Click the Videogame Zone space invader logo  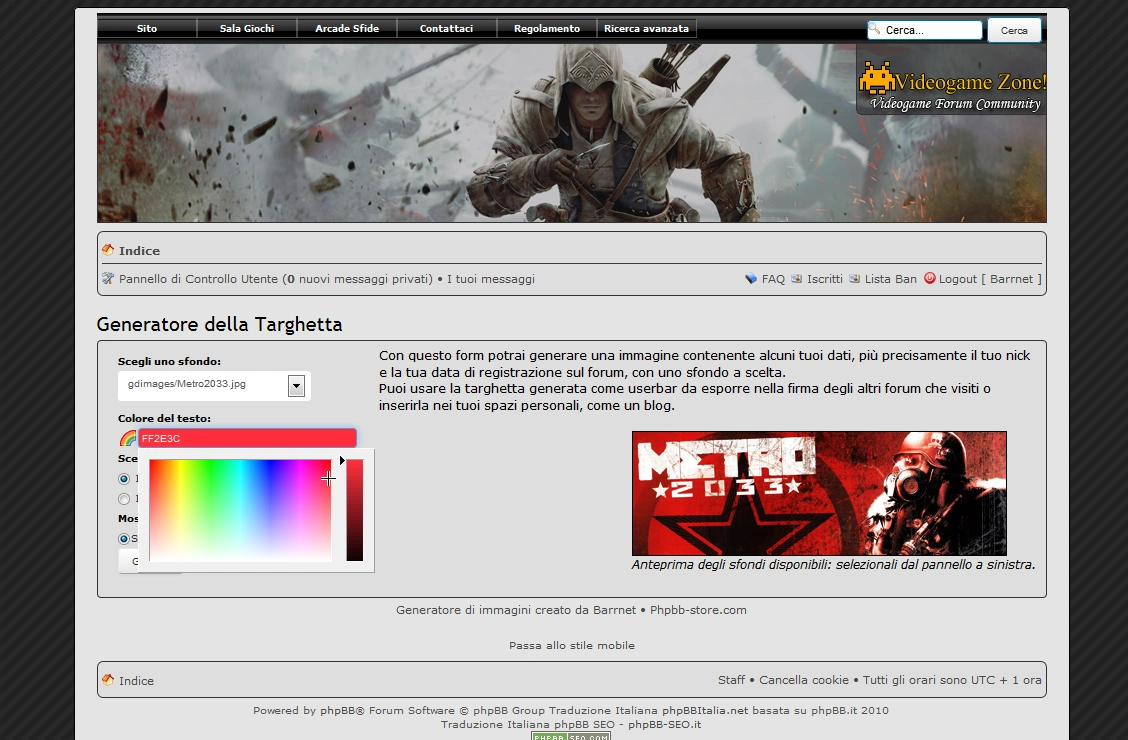click(877, 78)
